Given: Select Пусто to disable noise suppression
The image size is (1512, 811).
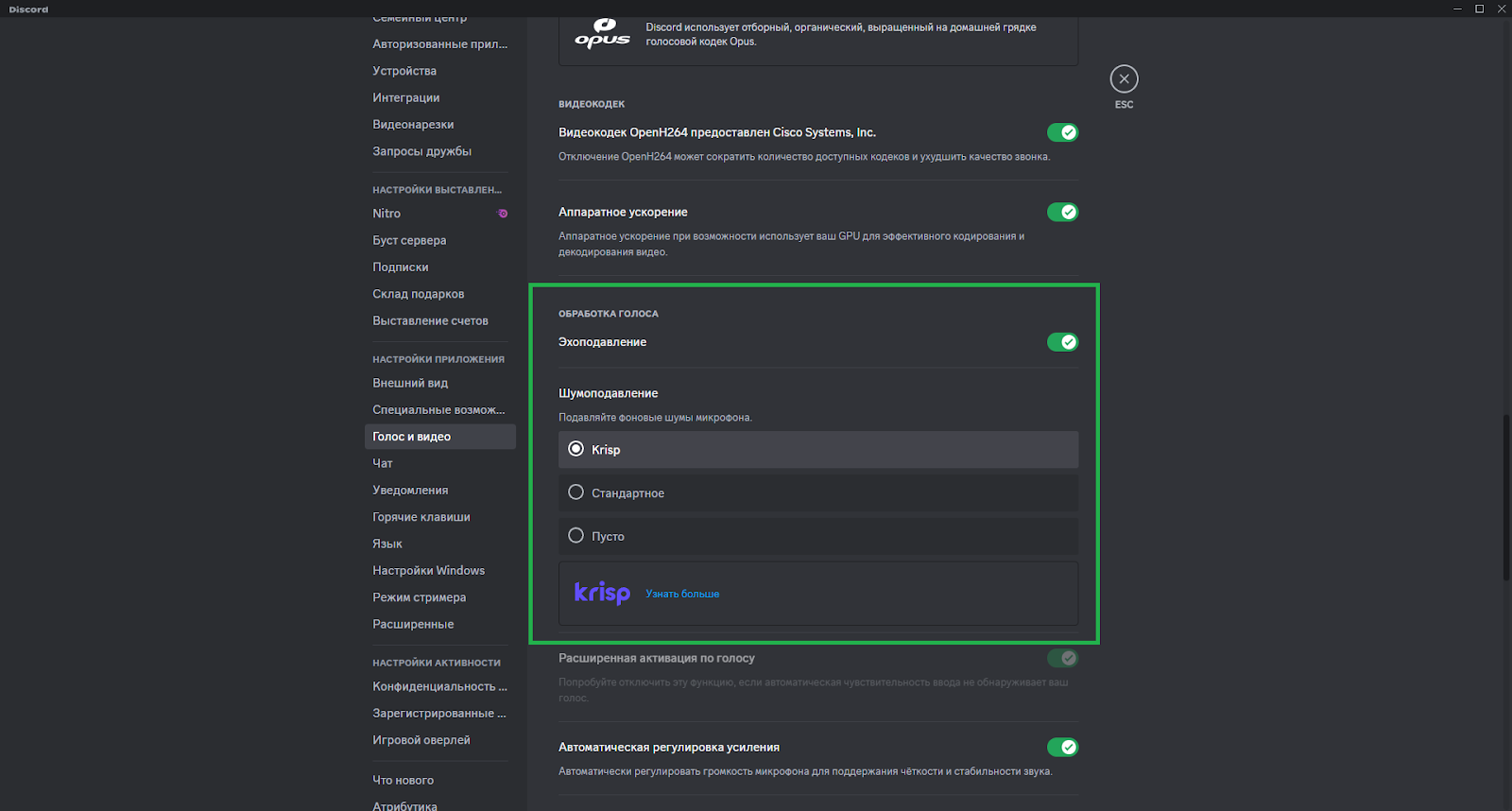Looking at the screenshot, I should (576, 536).
